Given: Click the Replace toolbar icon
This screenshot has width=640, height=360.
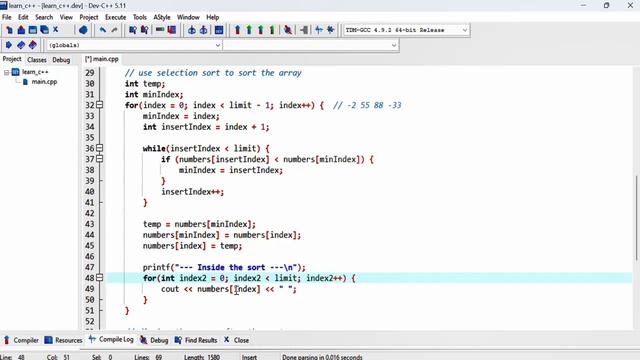Looking at the screenshot, I should 144,30.
